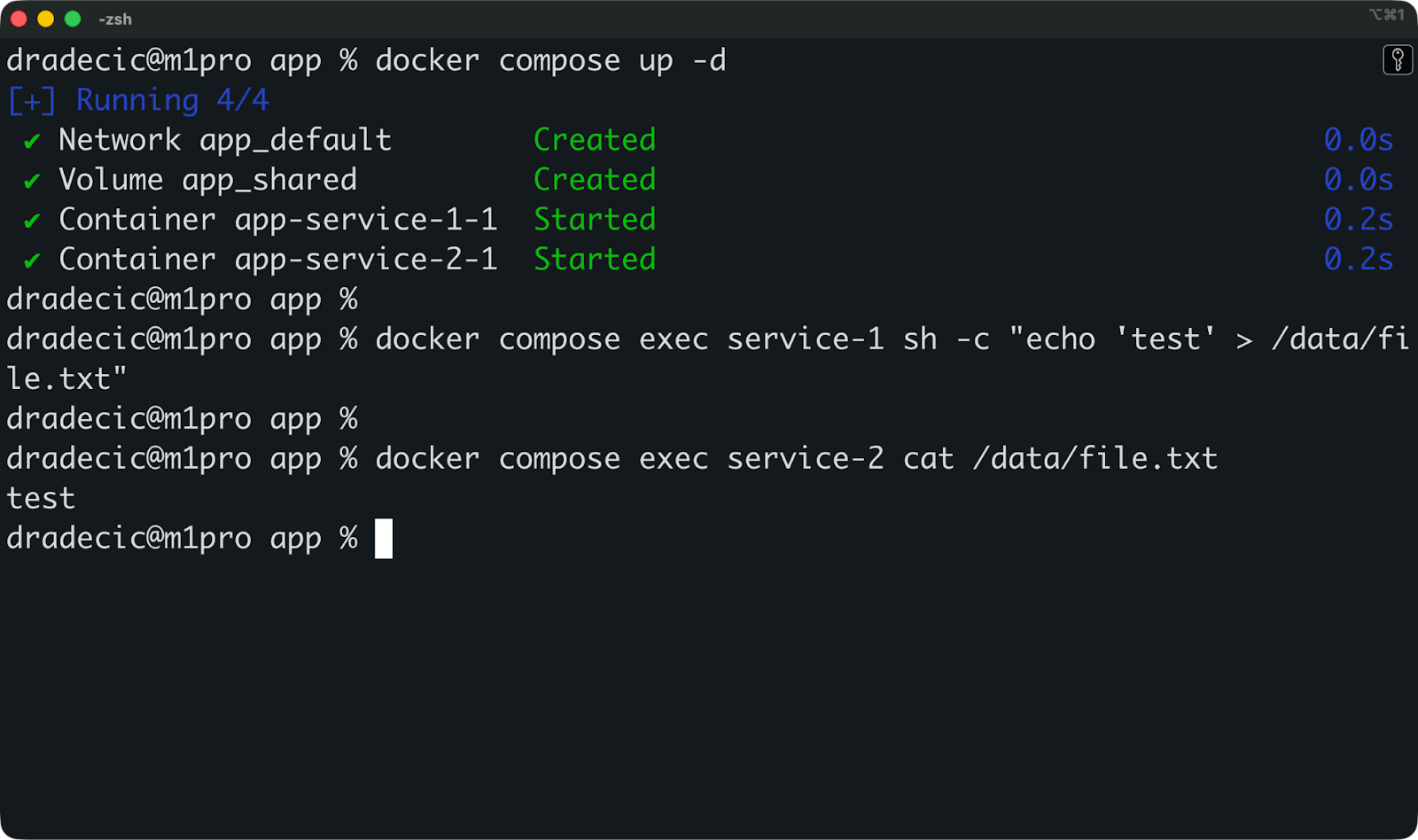1418x840 pixels.
Task: Maximize the window with the green button
Action: pyautogui.click(x=73, y=19)
